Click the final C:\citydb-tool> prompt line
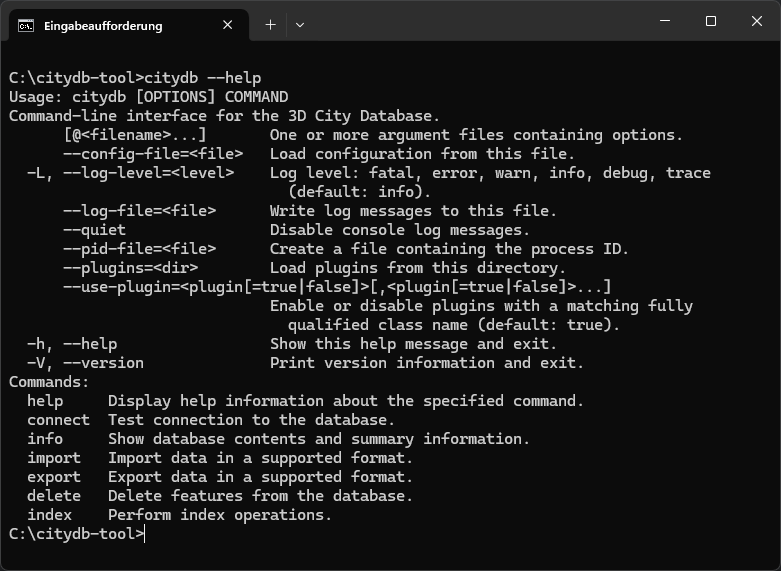This screenshot has height=571, width=781. click(x=76, y=534)
